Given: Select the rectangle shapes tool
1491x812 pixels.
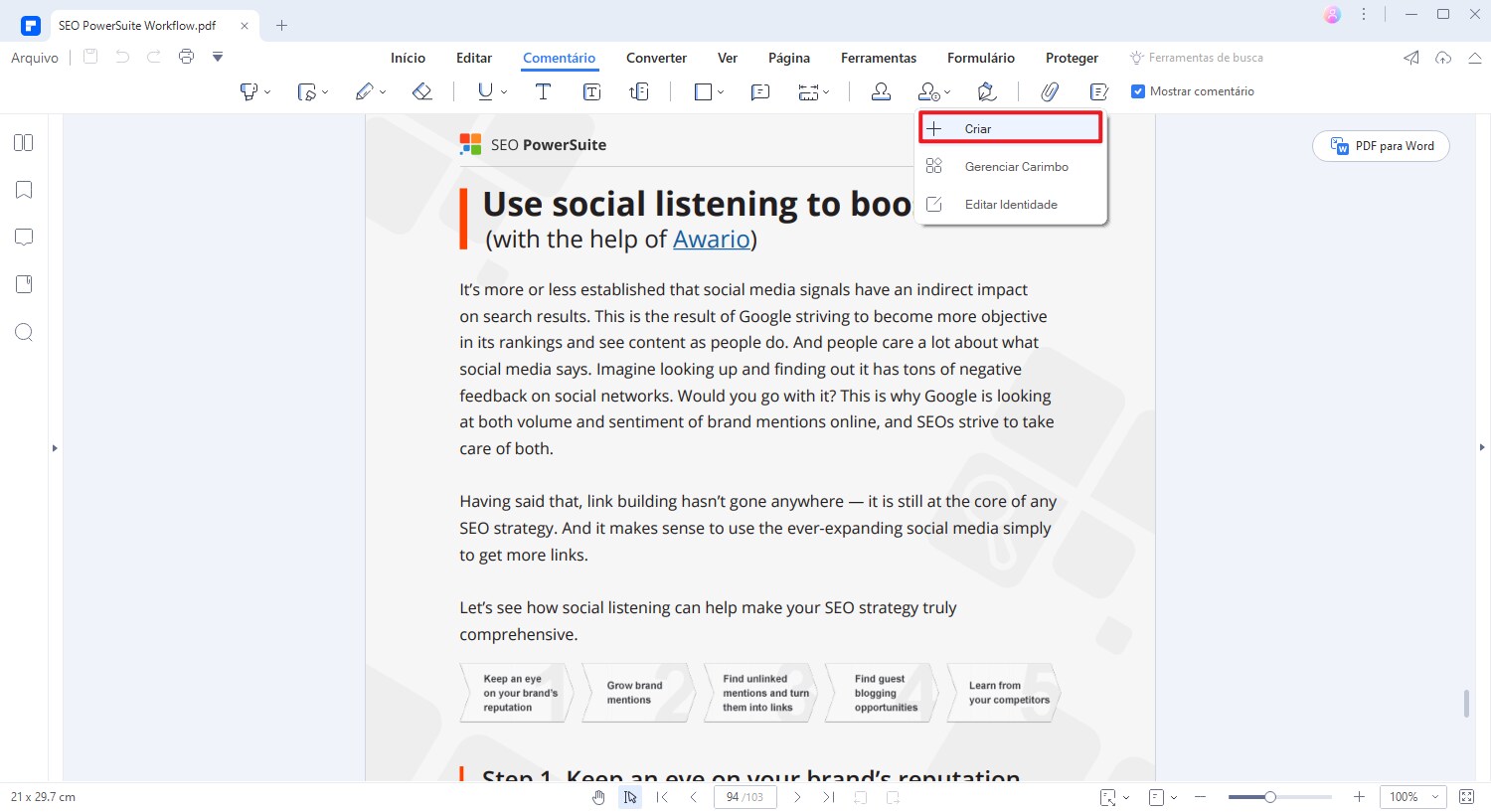Looking at the screenshot, I should [703, 91].
